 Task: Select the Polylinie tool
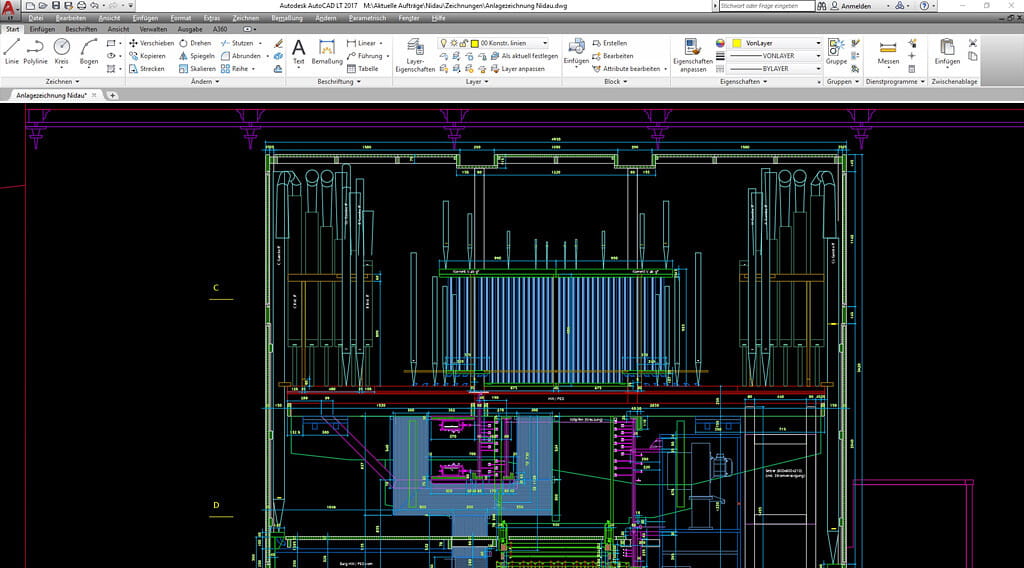(35, 51)
